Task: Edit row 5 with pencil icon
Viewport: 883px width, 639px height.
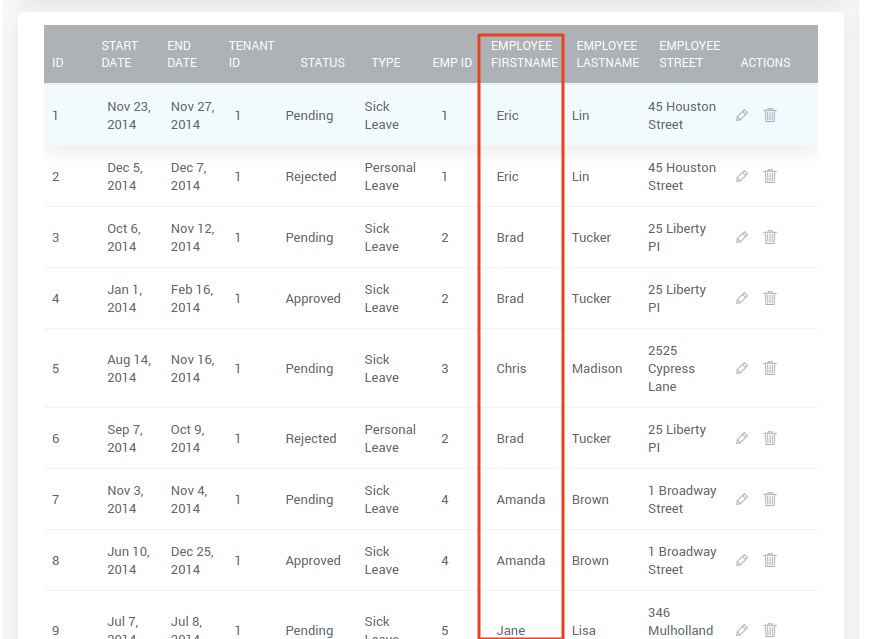Action: tap(742, 368)
